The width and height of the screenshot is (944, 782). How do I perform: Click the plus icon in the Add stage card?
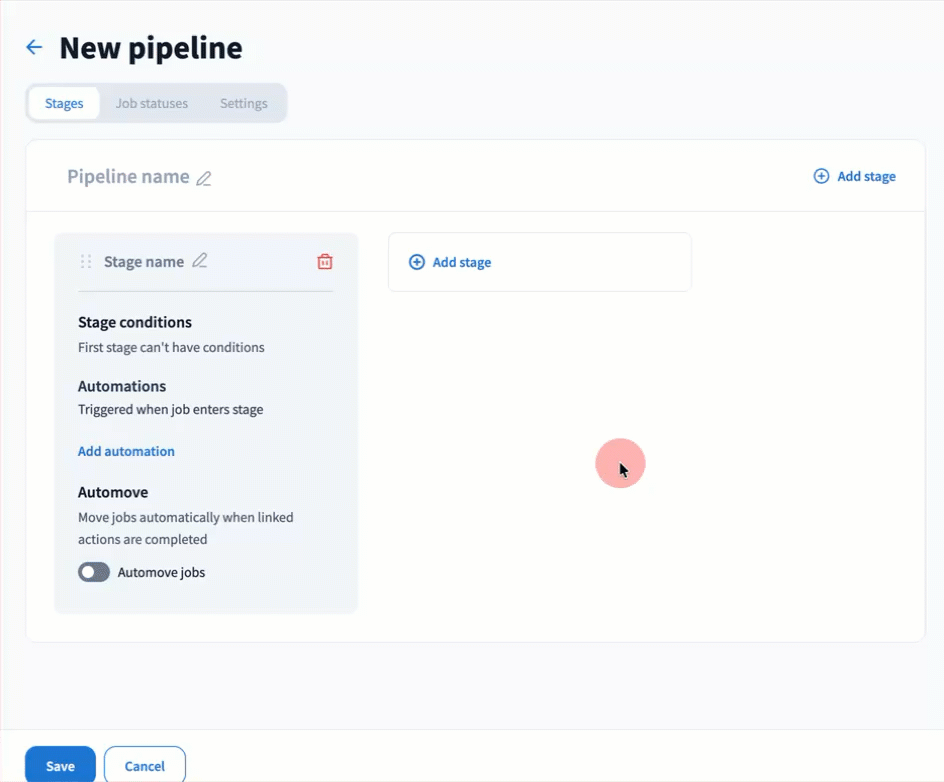[417, 262]
